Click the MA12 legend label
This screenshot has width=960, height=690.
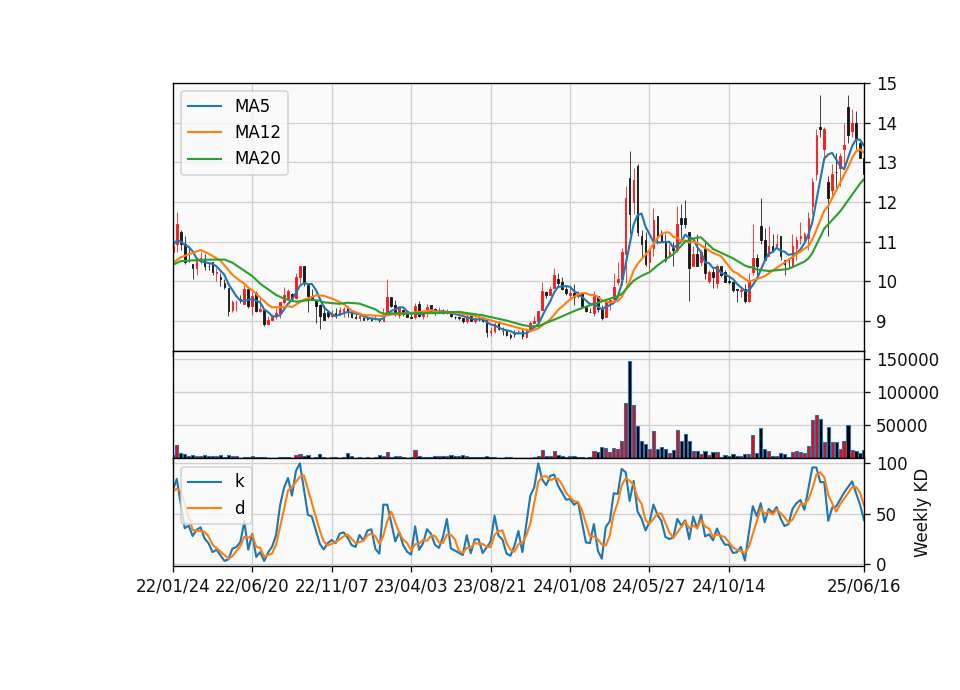[x=257, y=132]
